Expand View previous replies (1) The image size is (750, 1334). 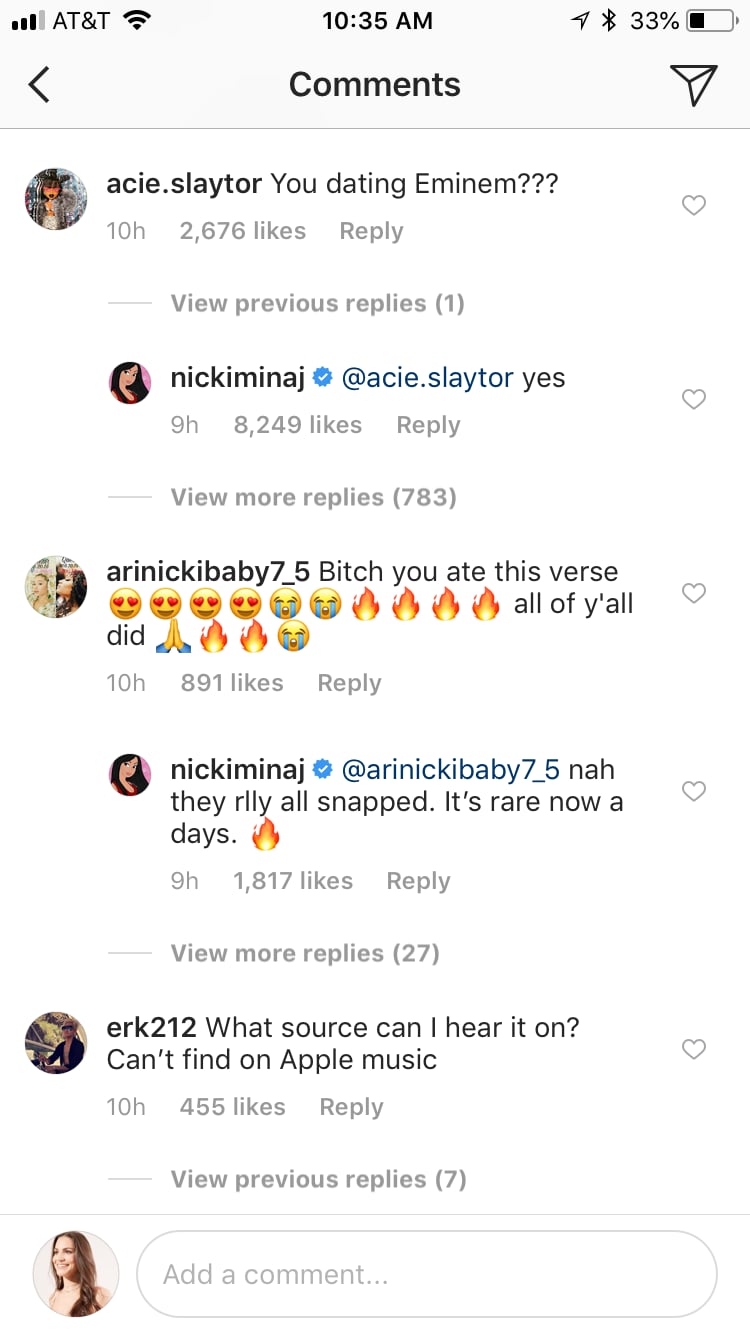[317, 303]
